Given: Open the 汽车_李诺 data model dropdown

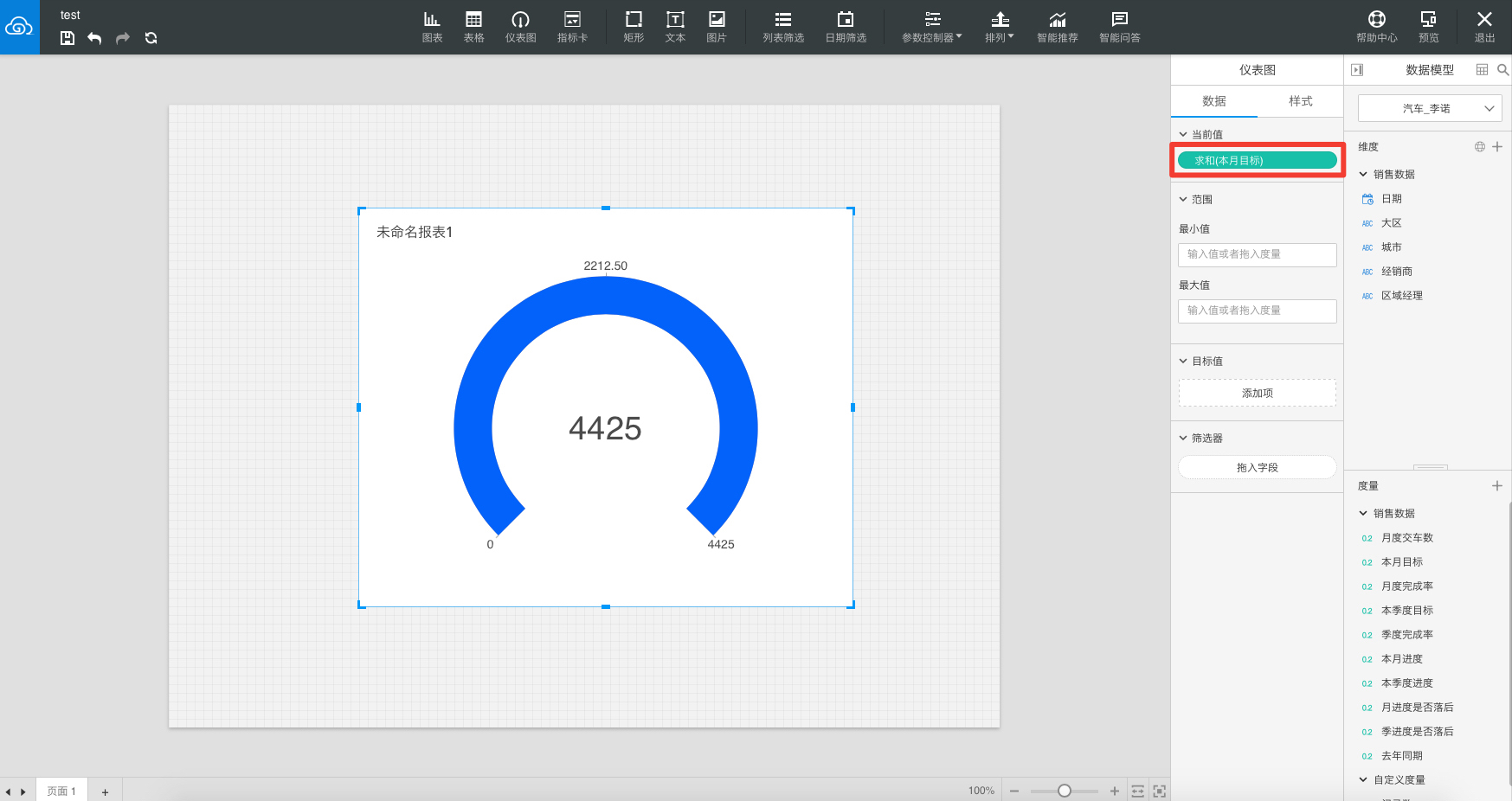Looking at the screenshot, I should pyautogui.click(x=1429, y=108).
